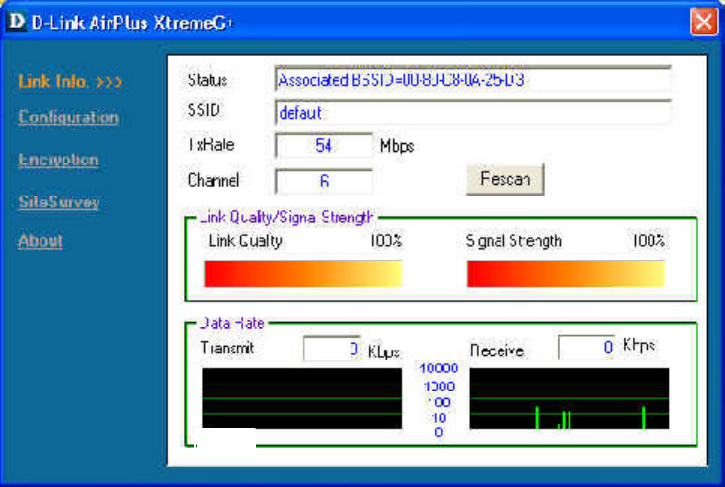Click the SSID field containing default

(x=473, y=112)
